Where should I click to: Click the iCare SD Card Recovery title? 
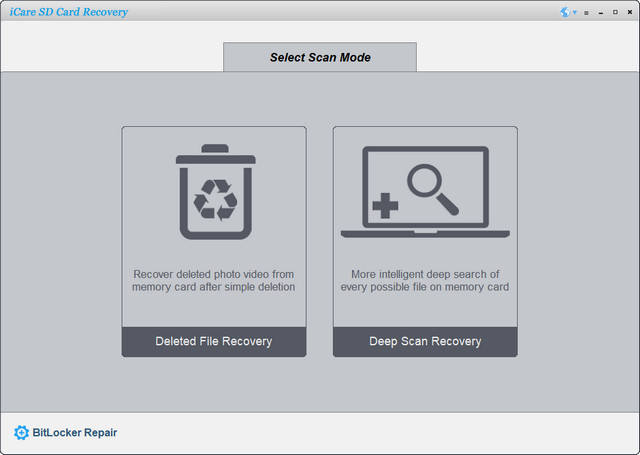[x=68, y=12]
